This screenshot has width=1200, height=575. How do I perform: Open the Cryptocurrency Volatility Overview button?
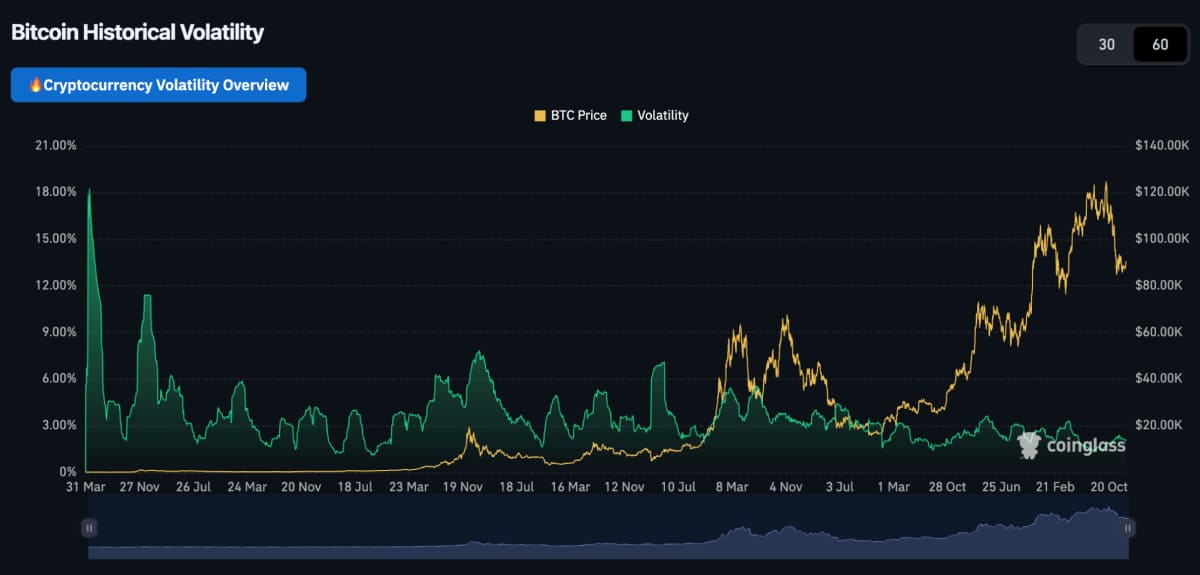(x=158, y=85)
